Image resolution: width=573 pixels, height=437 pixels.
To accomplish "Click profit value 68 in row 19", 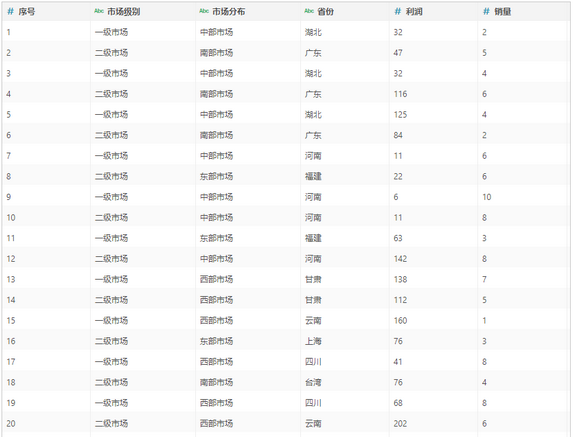I will [398, 403].
